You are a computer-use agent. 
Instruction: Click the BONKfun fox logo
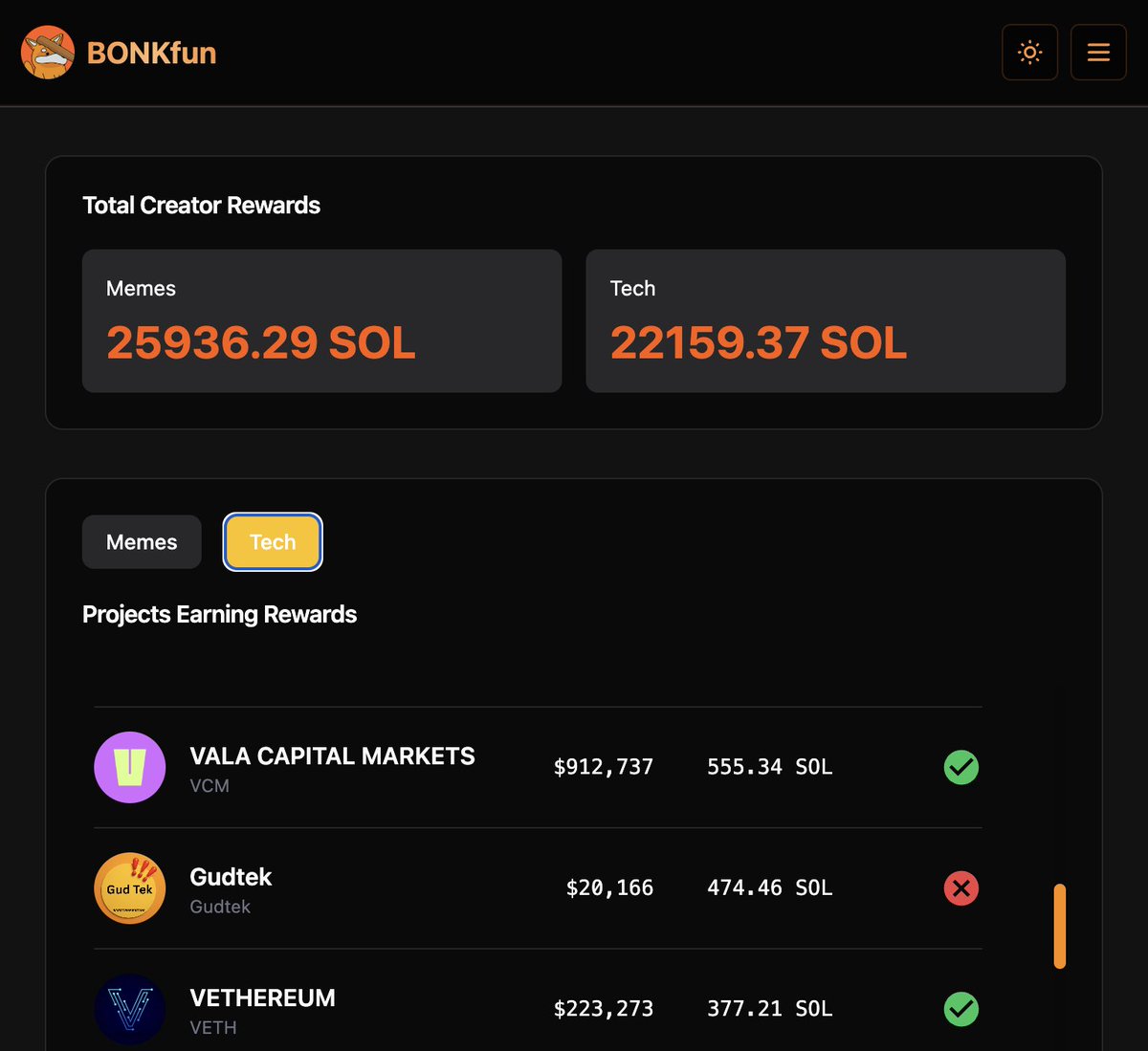tap(47, 53)
